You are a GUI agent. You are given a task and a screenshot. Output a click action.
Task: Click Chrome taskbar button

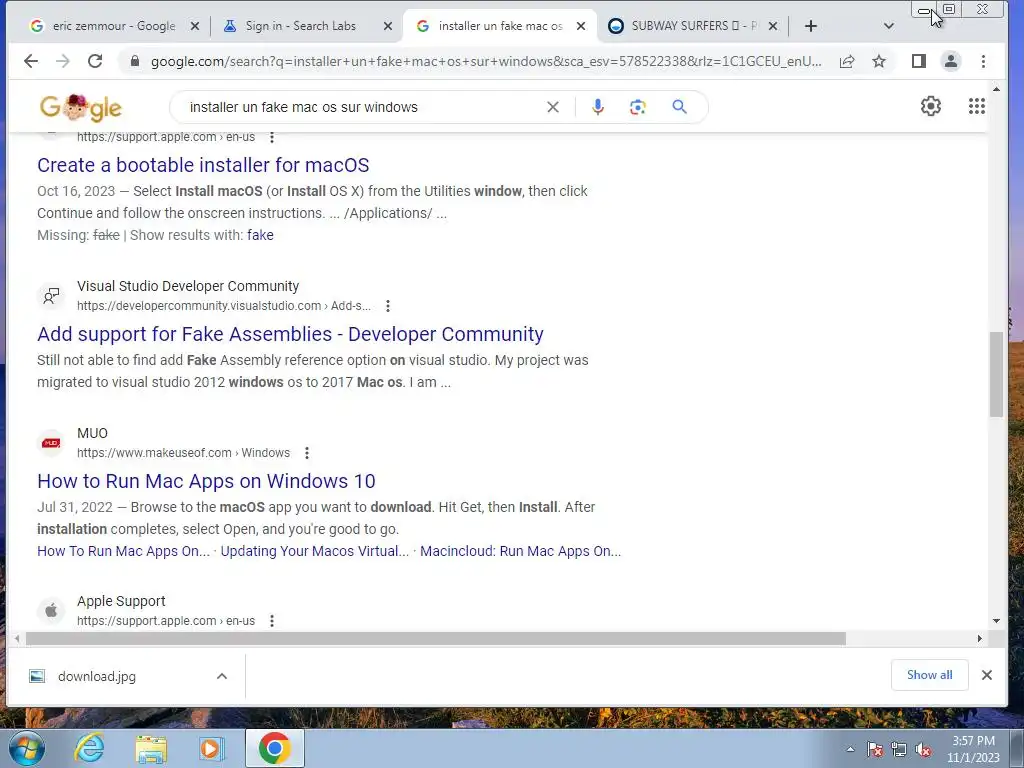[x=275, y=748]
